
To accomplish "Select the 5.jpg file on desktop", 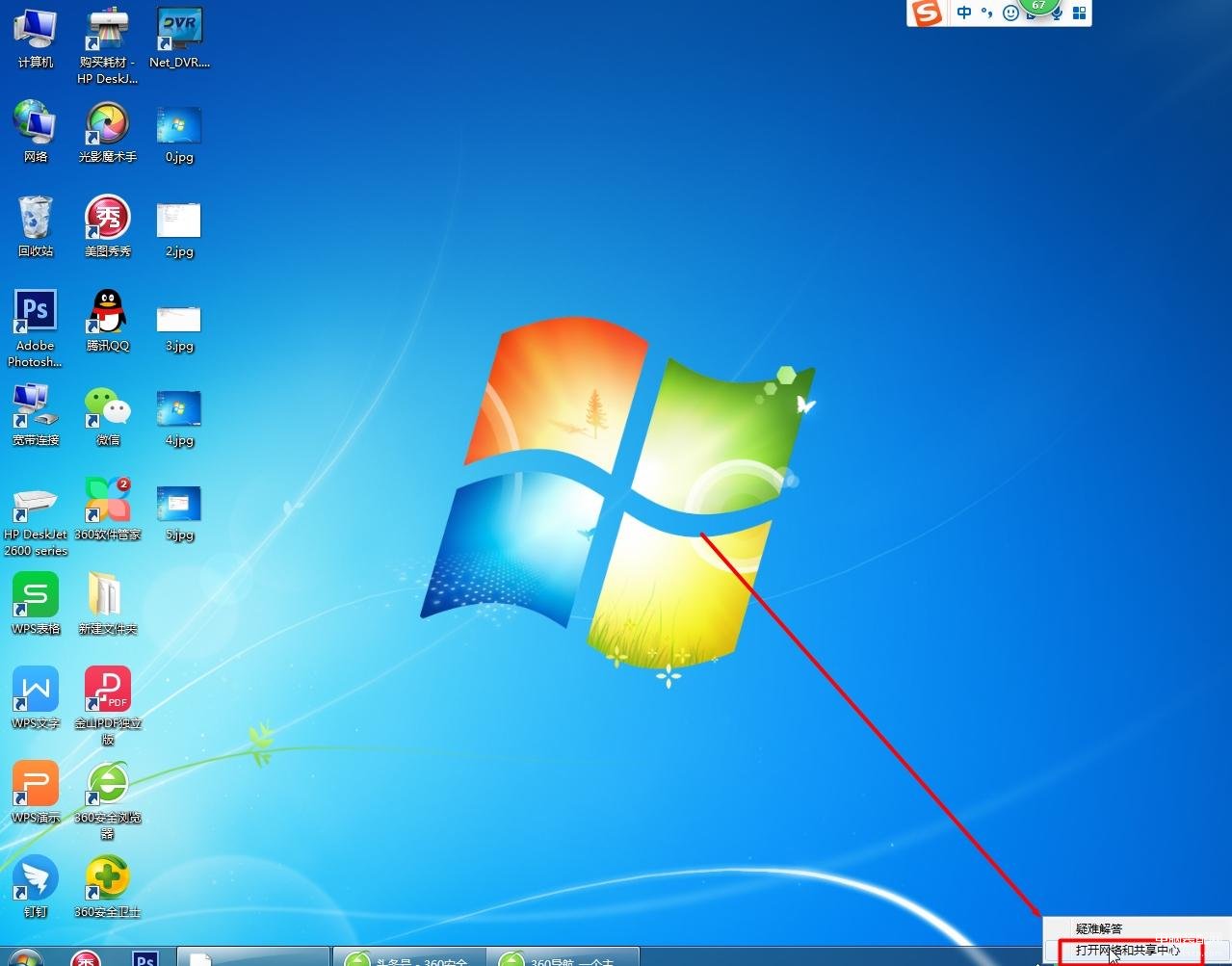I will pos(179,513).
